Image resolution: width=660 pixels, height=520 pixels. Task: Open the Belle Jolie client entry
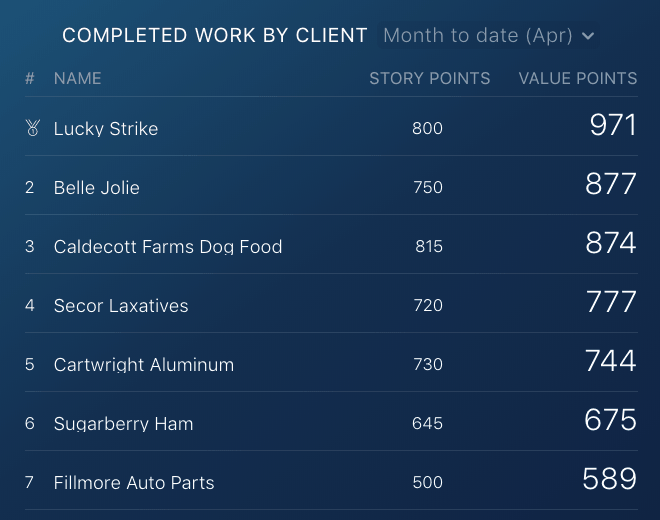(96, 187)
